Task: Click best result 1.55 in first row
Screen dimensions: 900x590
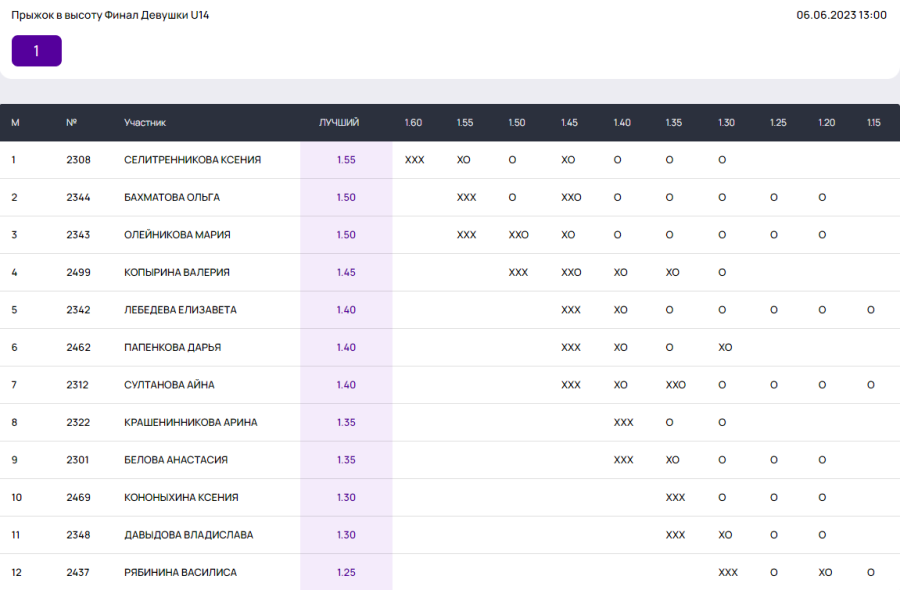Action: [346, 160]
